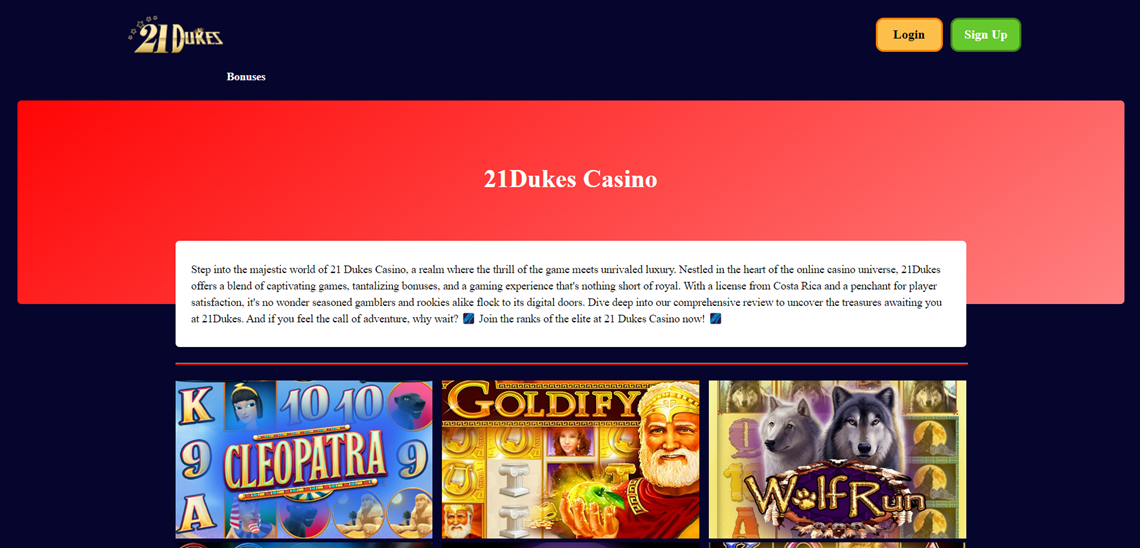Image resolution: width=1140 pixels, height=548 pixels.
Task: Click the 21Dukes Casino heading
Action: pos(571,179)
